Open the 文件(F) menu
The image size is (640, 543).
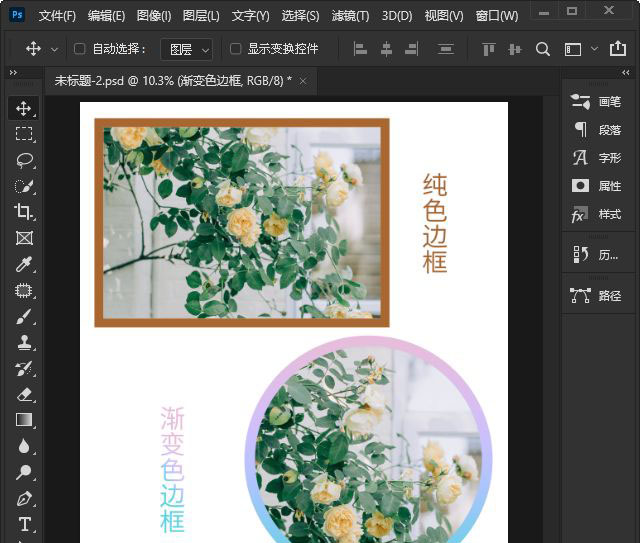pyautogui.click(x=57, y=16)
